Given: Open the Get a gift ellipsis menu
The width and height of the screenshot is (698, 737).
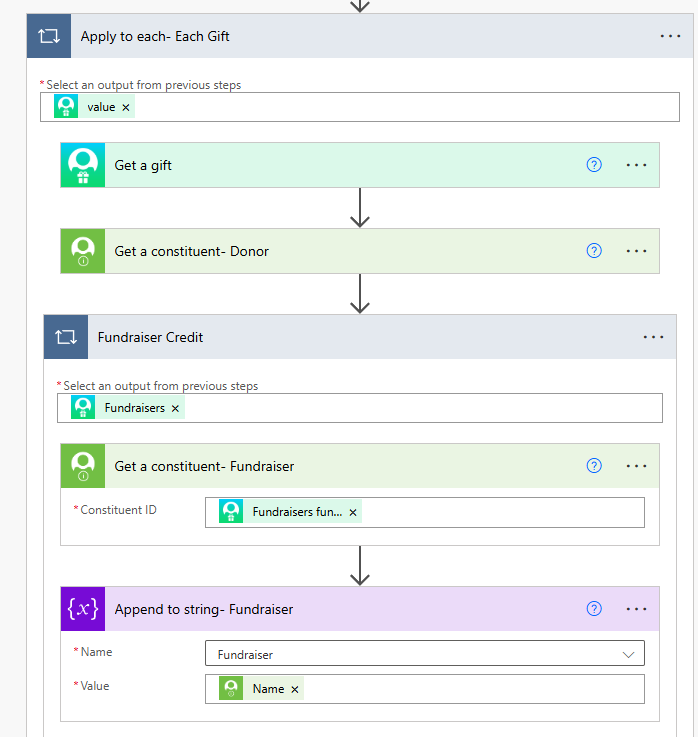Looking at the screenshot, I should coord(636,165).
